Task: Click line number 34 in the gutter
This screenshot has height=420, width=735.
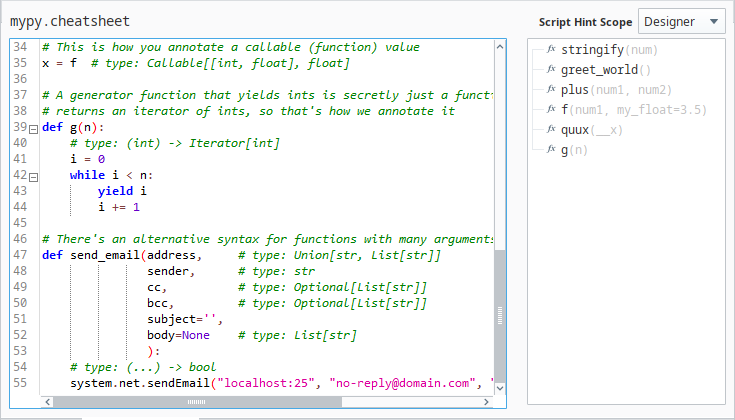Action: point(20,47)
